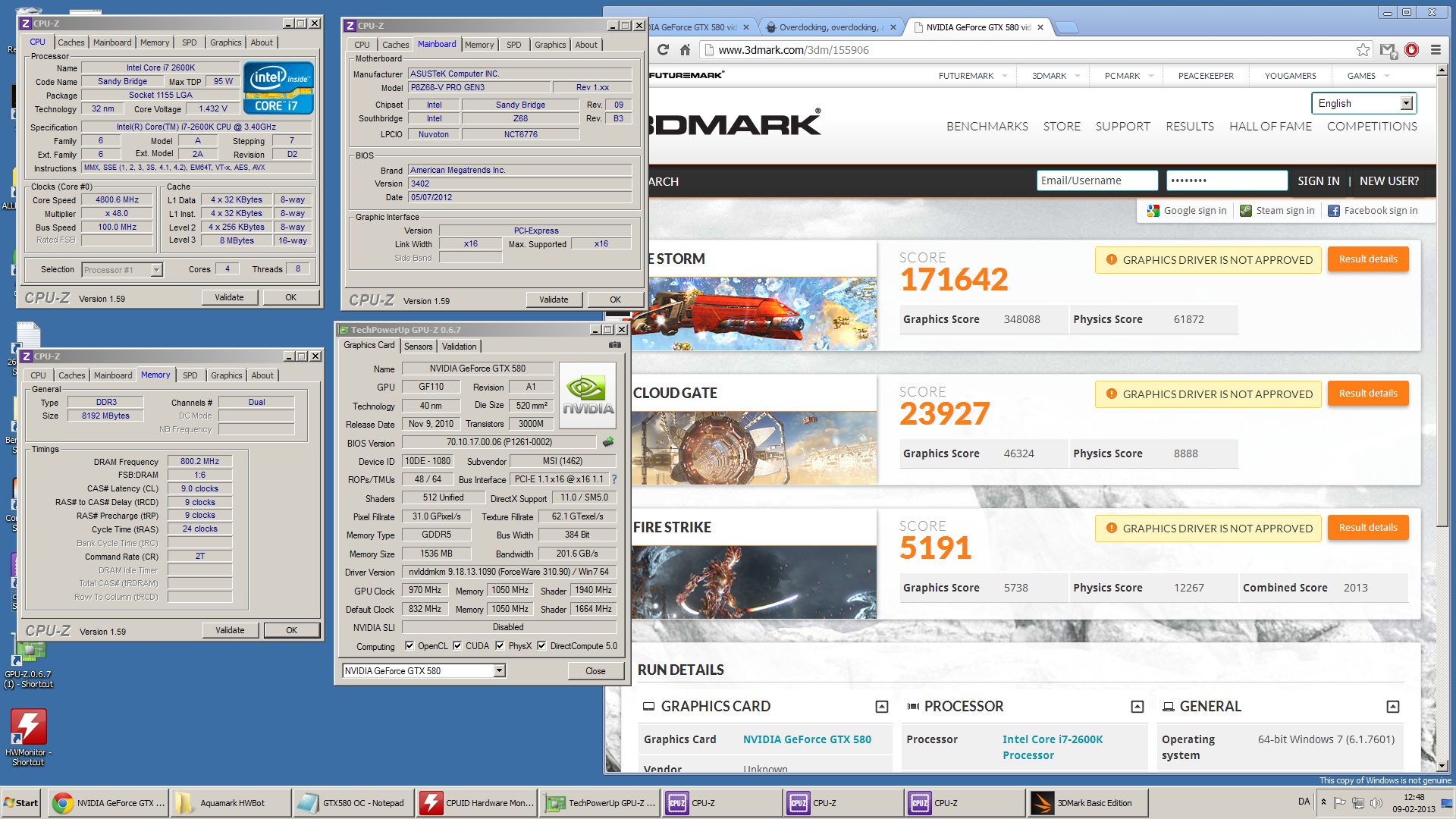Show hidden tray icons arrow
The image size is (1456, 819).
click(1323, 802)
